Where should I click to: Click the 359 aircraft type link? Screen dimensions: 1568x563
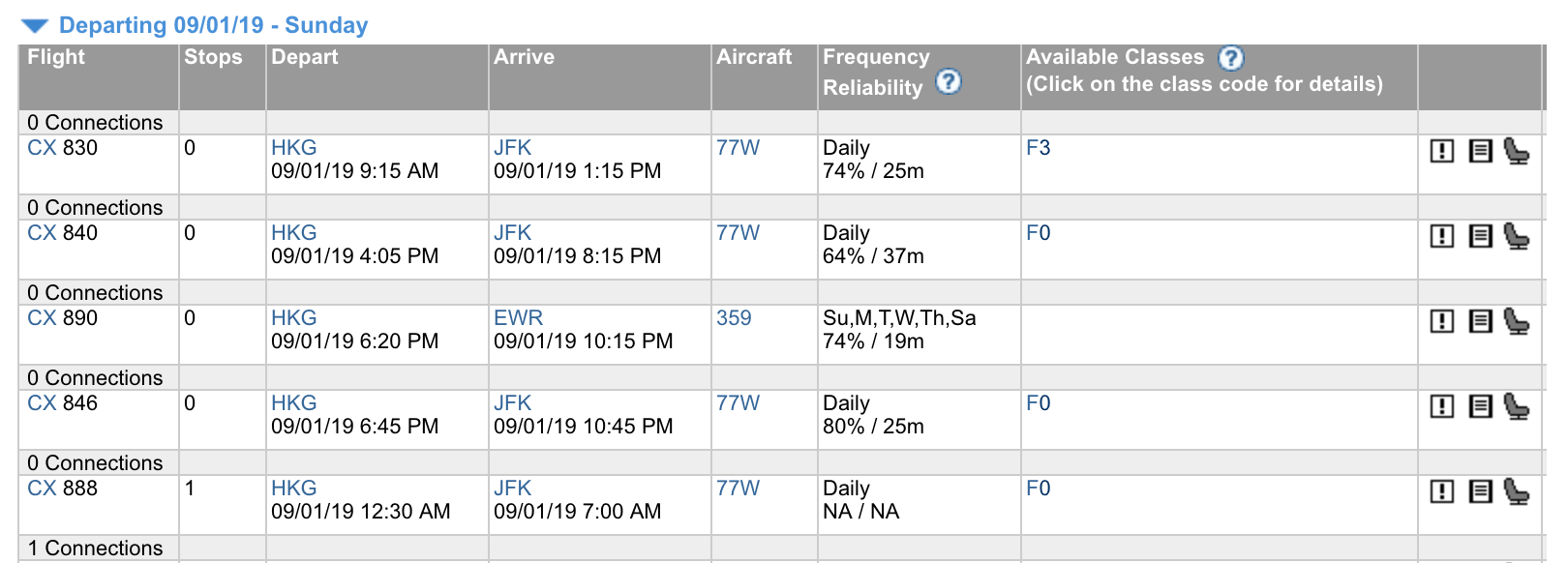[x=734, y=318]
